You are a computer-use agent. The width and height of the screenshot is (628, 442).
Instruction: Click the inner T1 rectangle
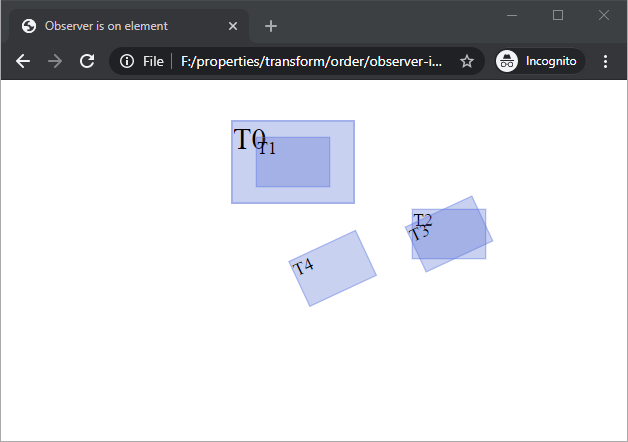[x=300, y=167]
